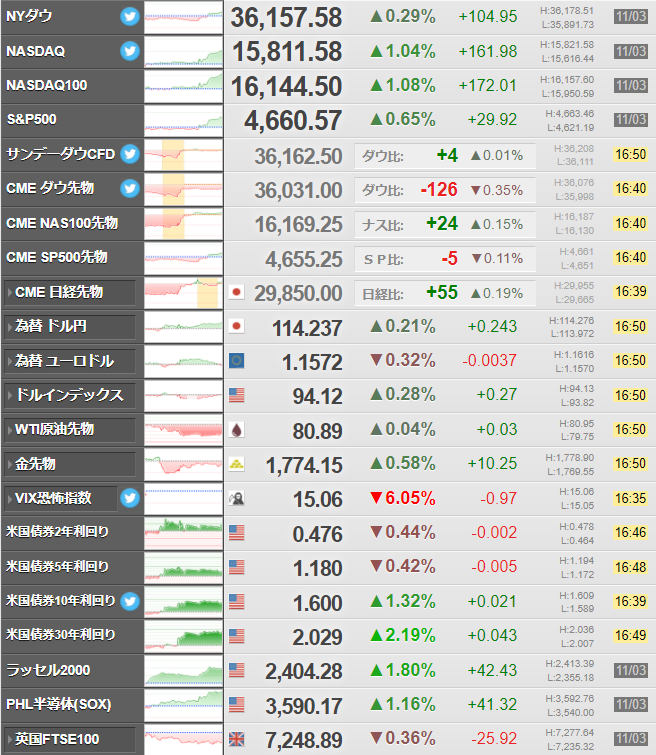Click the Japan flag beside 114.237
Viewport: 656px width, 755px height.
[x=236, y=326]
